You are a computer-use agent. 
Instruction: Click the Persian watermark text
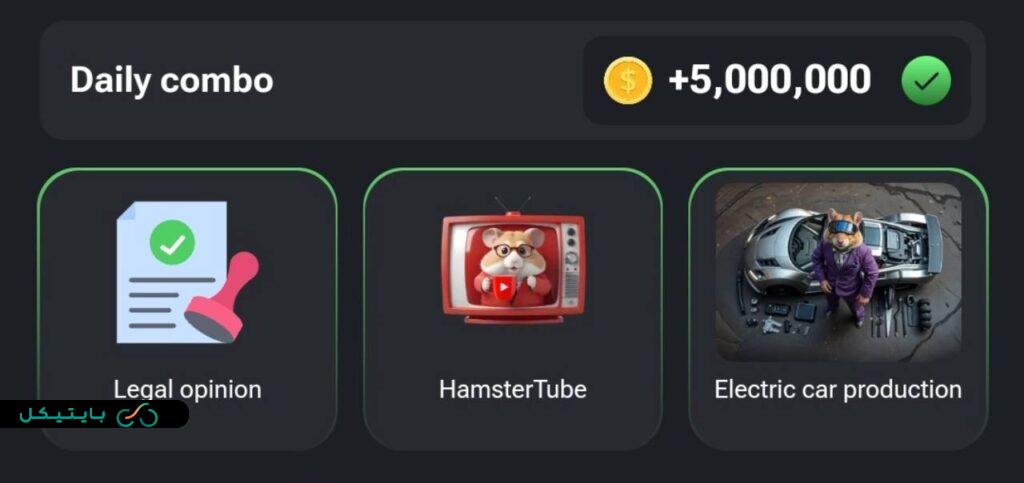(x=61, y=415)
